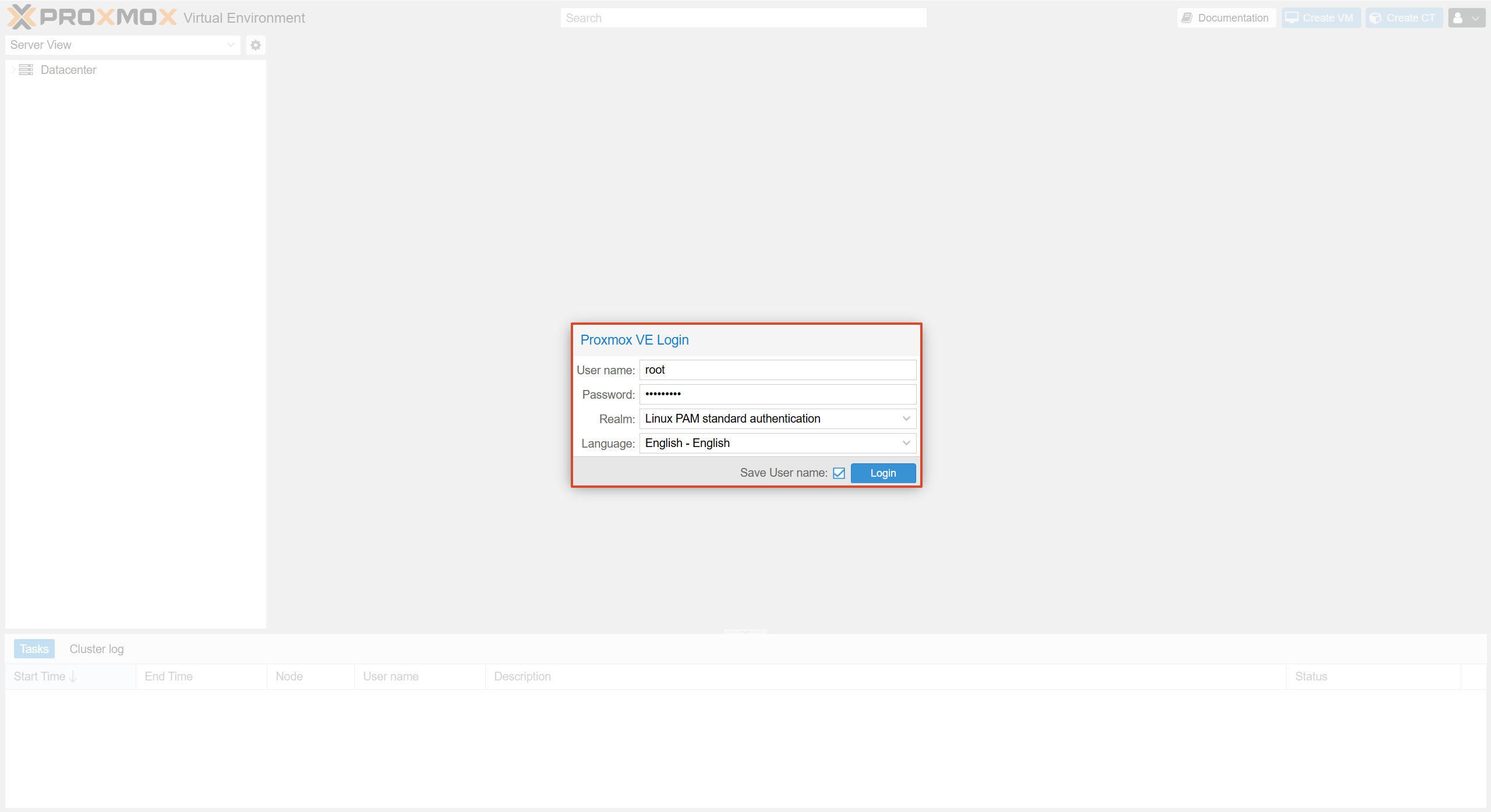This screenshot has height=812, width=1491.
Task: Toggle the Save User name checkbox
Action: pos(839,473)
